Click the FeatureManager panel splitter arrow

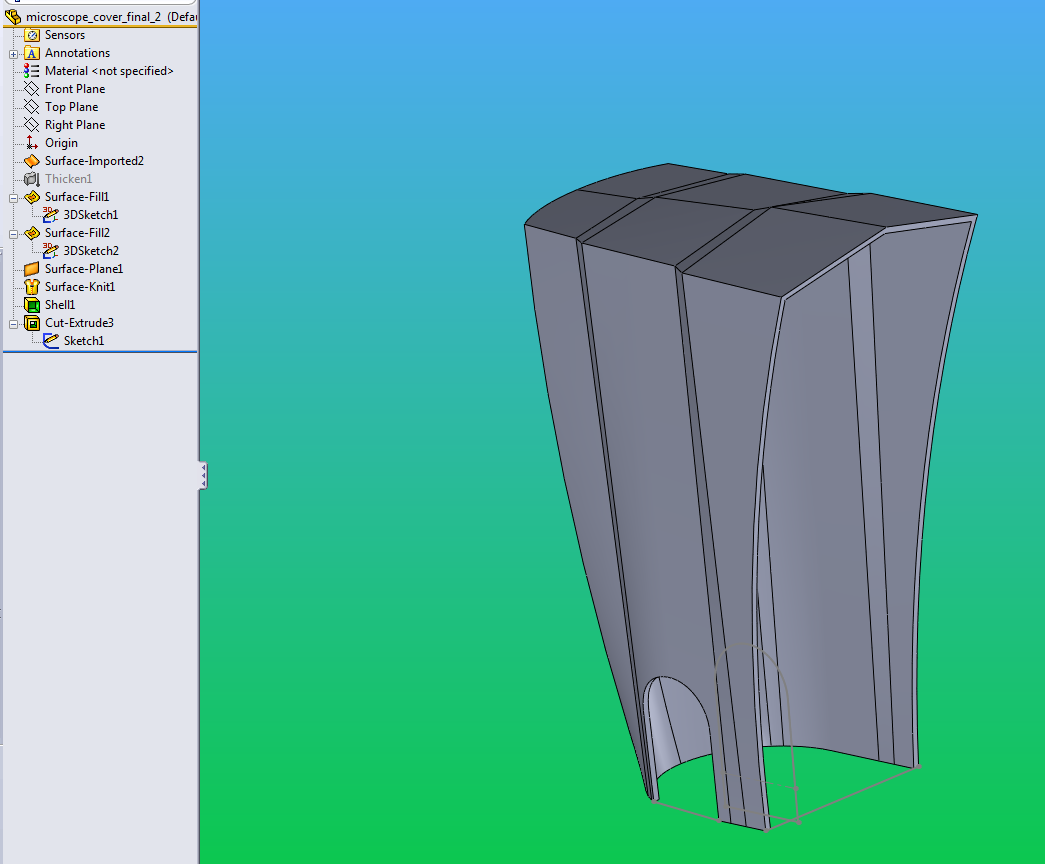coord(202,476)
